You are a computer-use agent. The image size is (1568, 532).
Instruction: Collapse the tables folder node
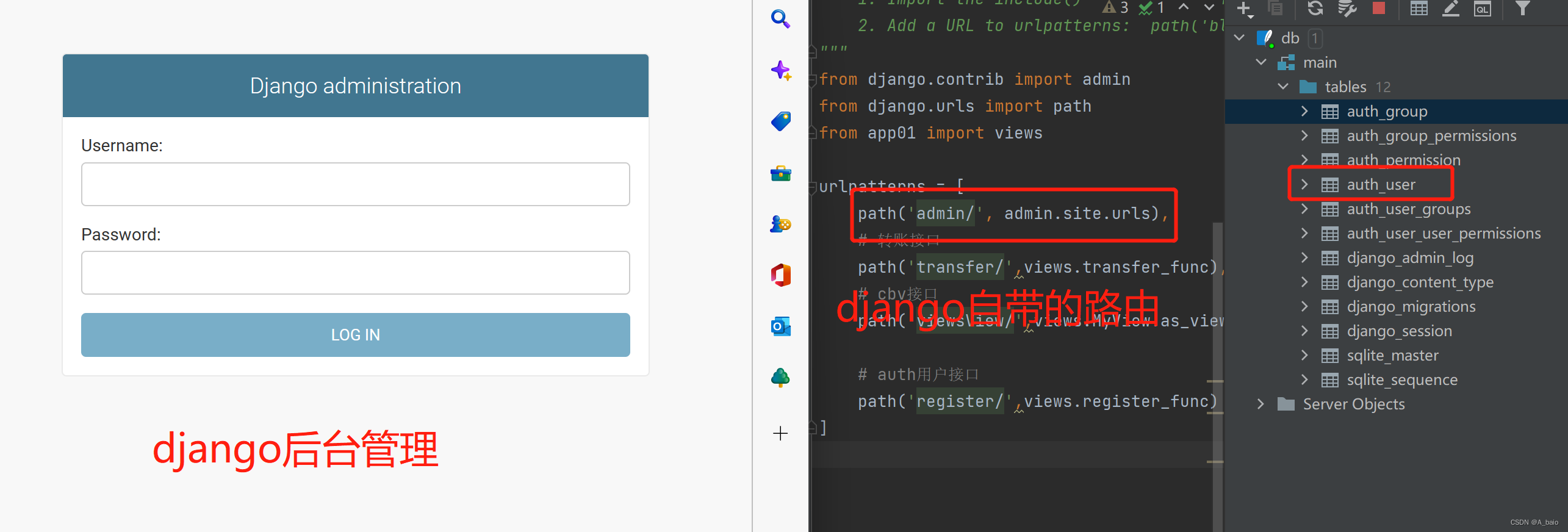pyautogui.click(x=1283, y=87)
